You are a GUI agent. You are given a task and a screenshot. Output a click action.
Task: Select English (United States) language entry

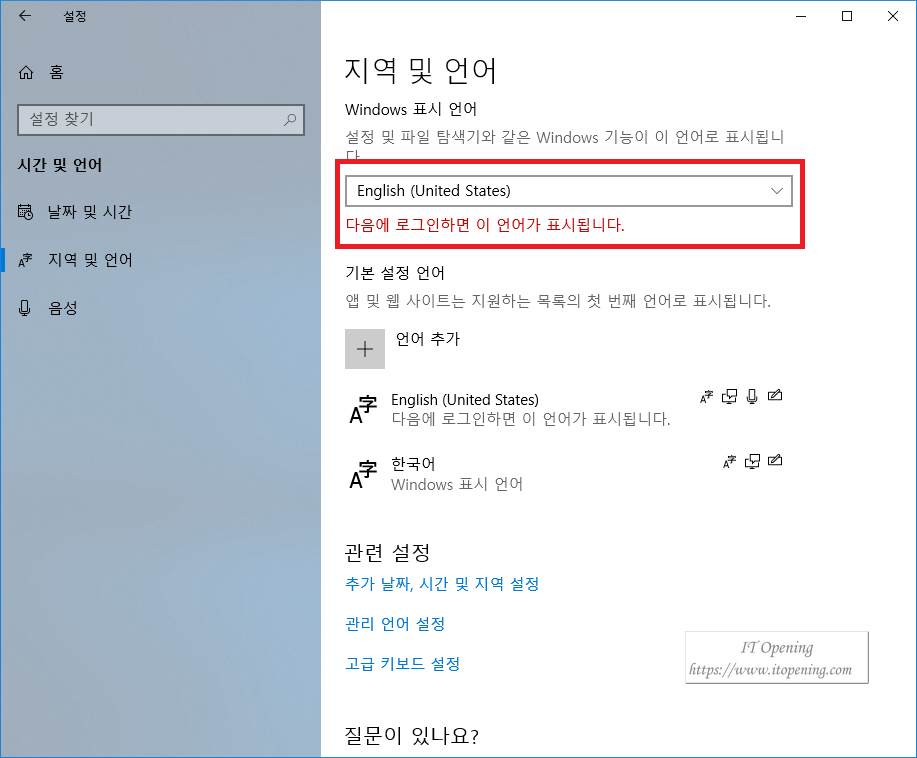566,409
